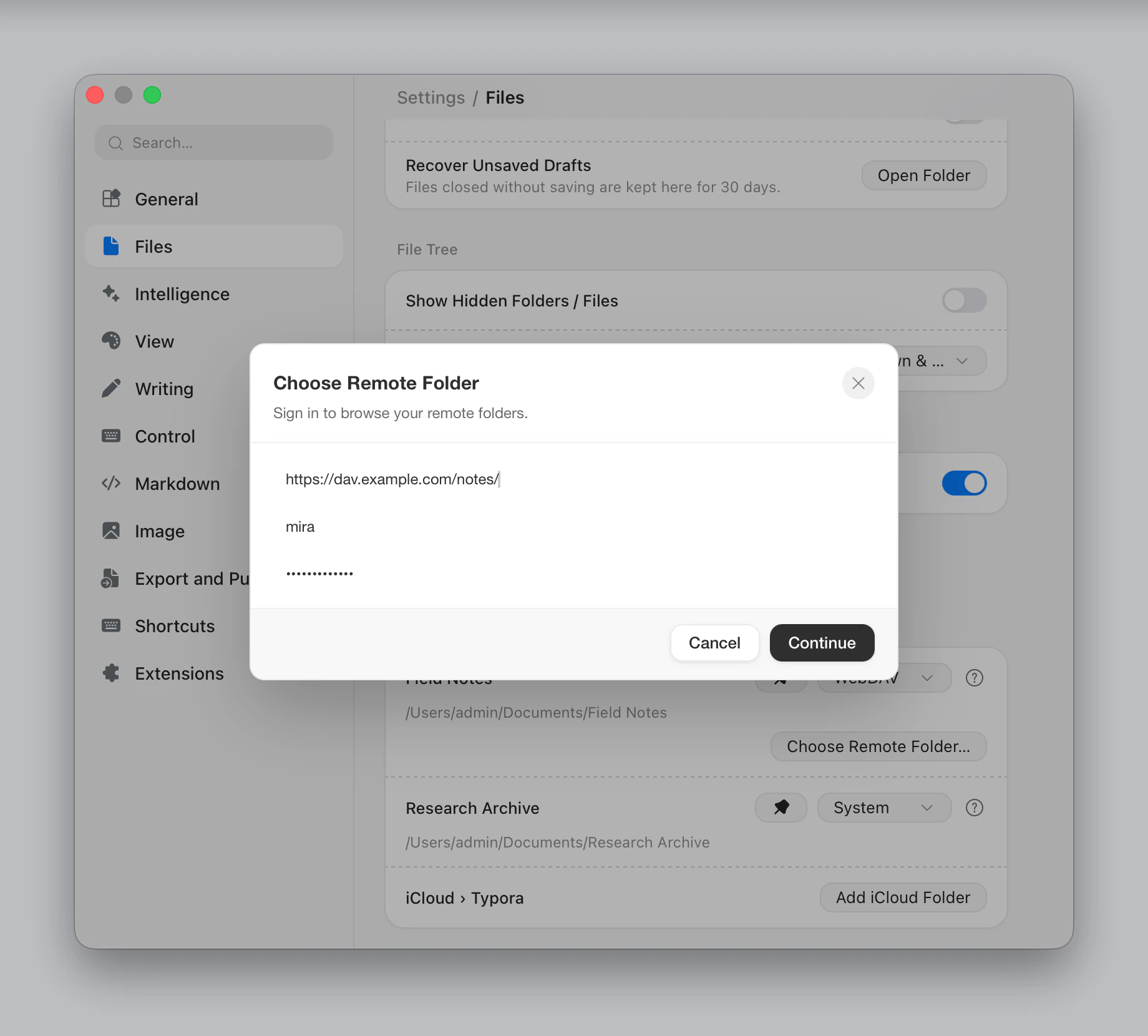Click the Intelligence sparkle icon

click(x=111, y=293)
